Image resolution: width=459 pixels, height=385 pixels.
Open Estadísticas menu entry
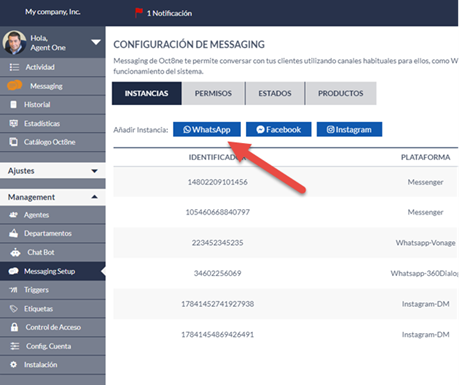(53, 123)
